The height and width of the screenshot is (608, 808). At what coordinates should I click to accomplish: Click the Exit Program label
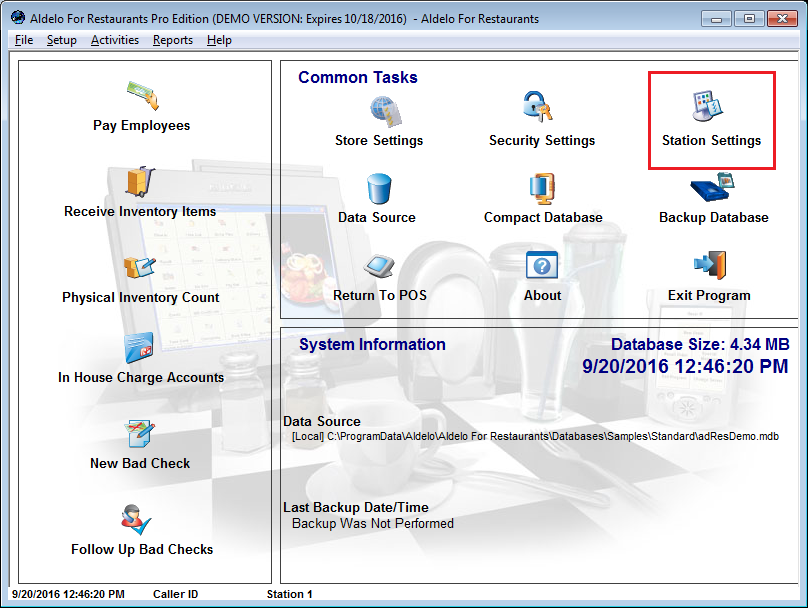click(709, 295)
